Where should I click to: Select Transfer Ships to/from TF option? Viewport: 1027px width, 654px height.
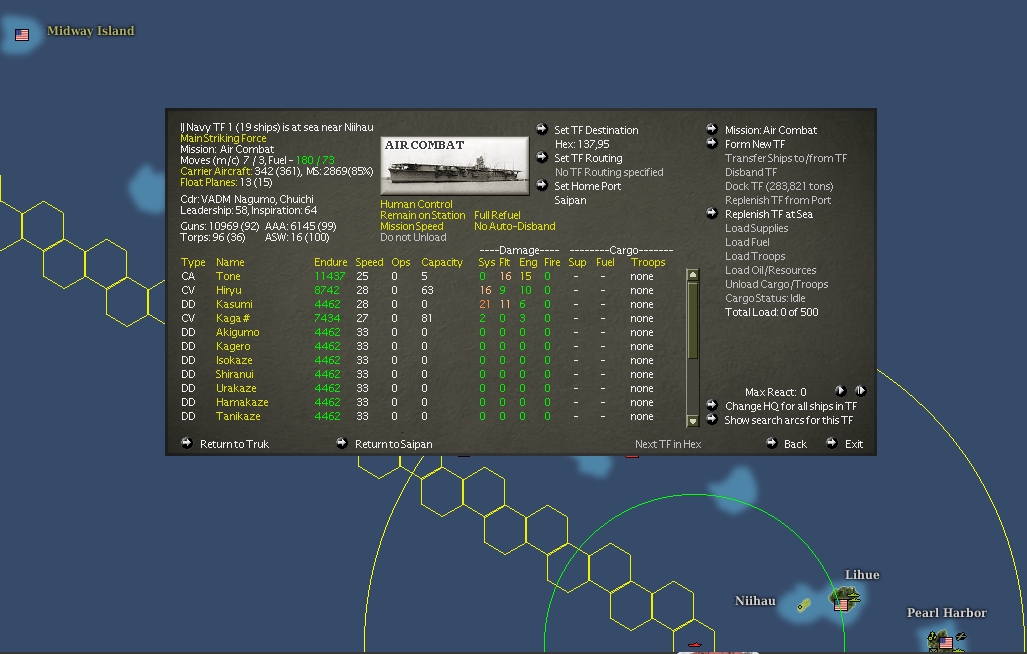click(785, 158)
